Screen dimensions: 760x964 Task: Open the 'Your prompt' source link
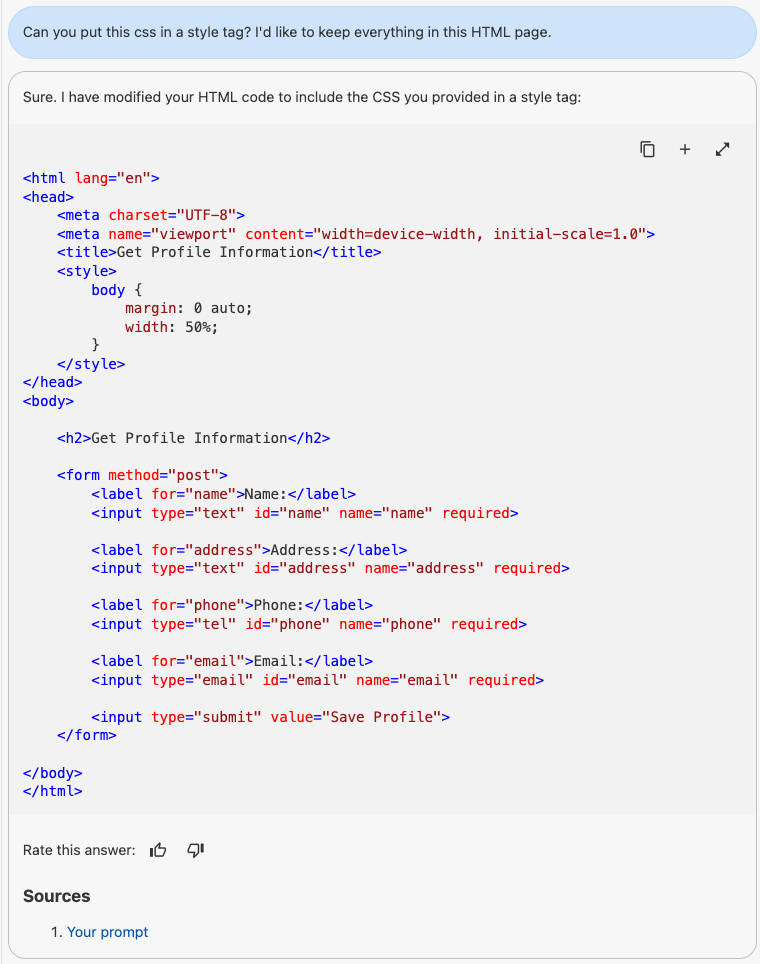pyautogui.click(x=107, y=932)
